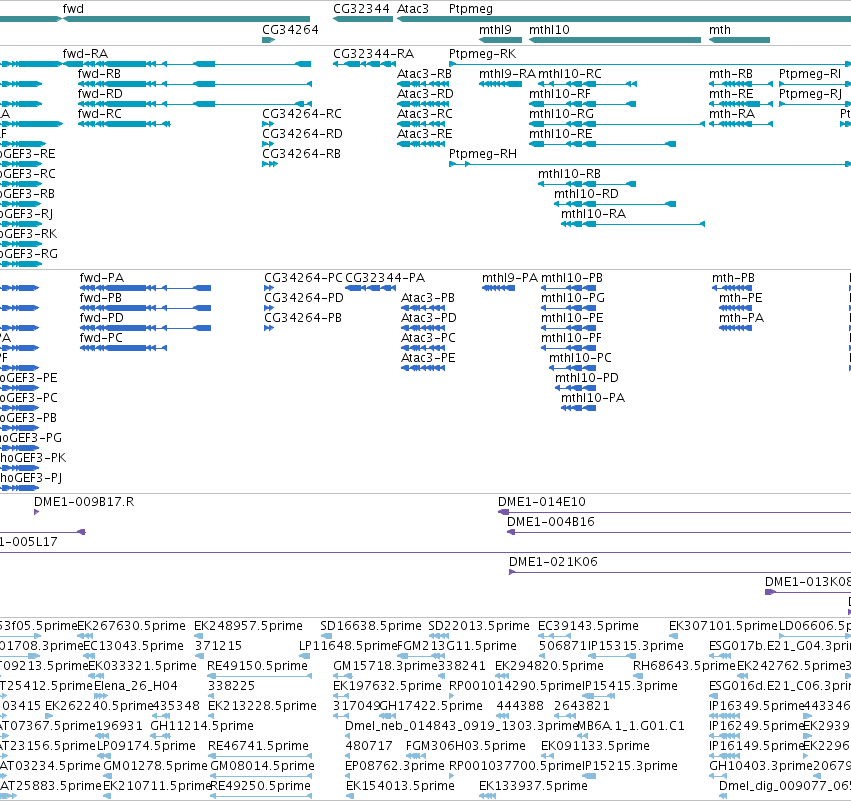This screenshot has height=801, width=851.
Task: Select the CG34264-PC protein label
Action: pos(303,278)
